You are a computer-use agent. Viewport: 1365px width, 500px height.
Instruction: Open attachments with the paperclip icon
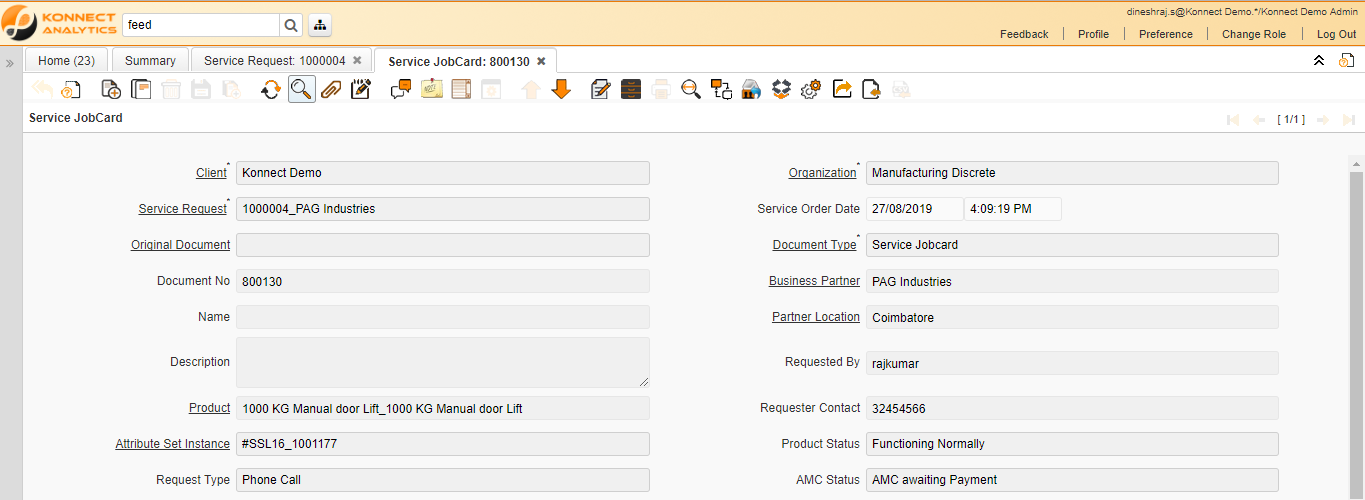331,89
